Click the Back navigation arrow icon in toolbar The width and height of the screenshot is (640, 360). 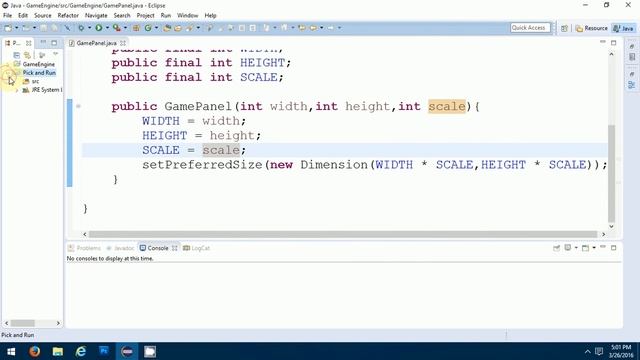click(313, 28)
